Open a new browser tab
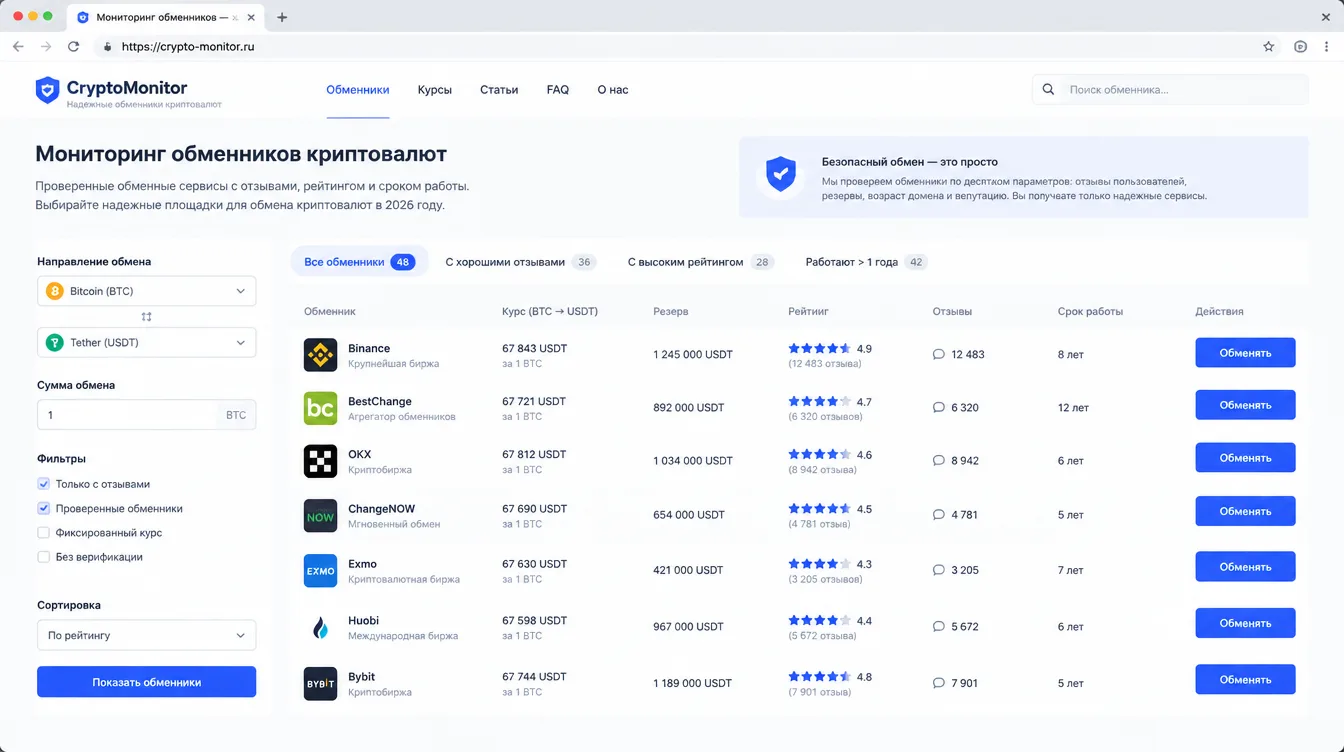The height and width of the screenshot is (752, 1344). [282, 17]
